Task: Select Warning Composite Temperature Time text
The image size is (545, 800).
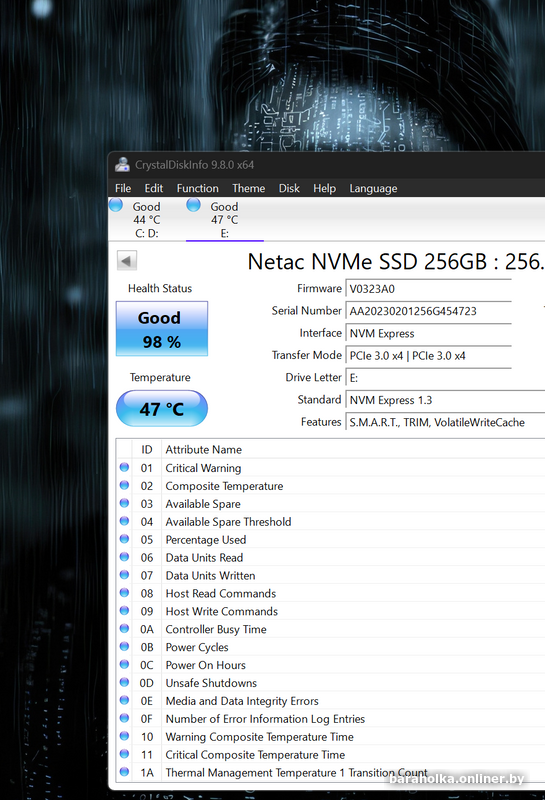Action: coord(259,737)
